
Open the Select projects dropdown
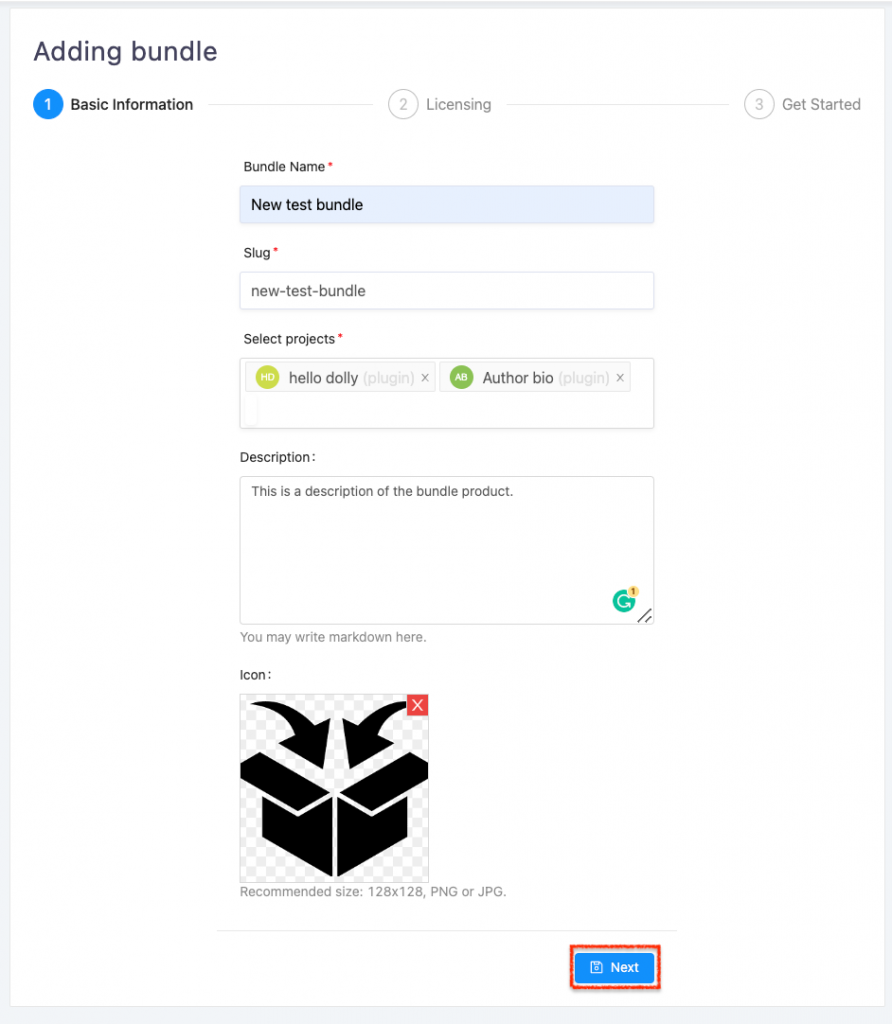pos(447,411)
